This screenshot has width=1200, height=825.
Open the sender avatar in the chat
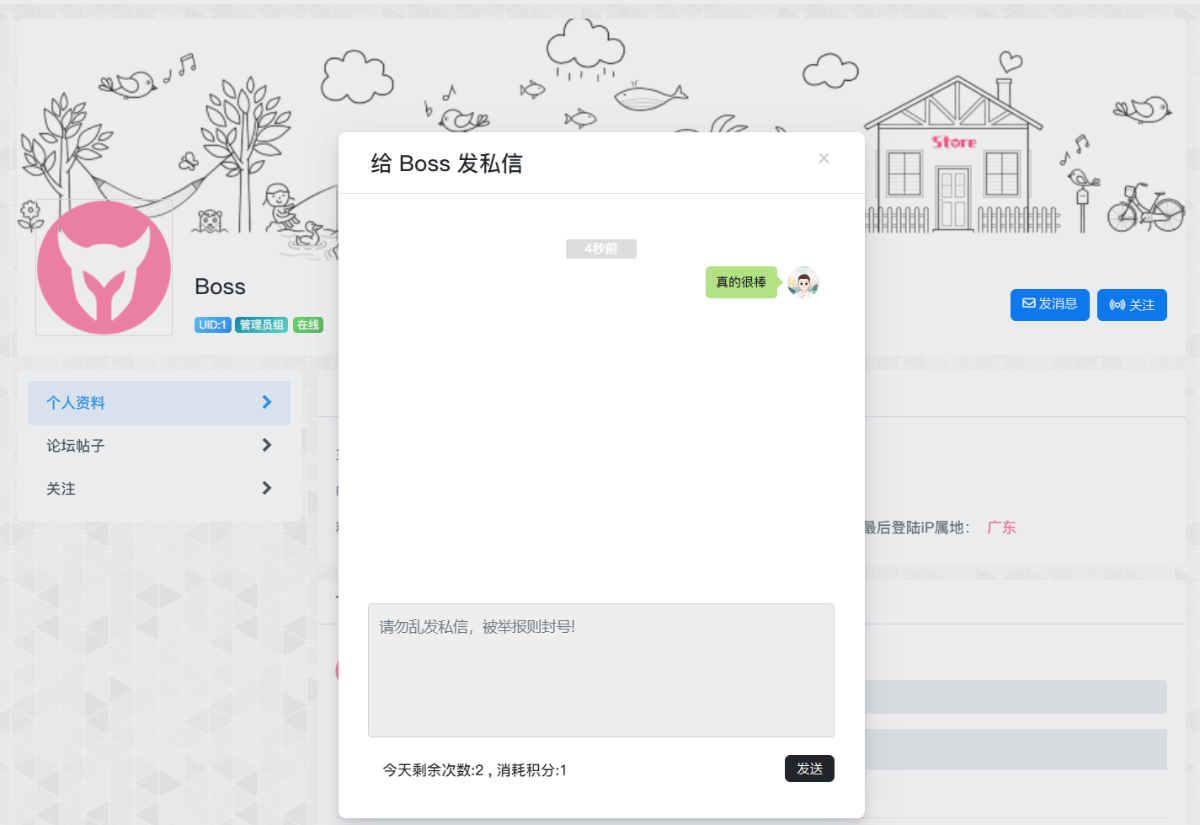tap(803, 282)
